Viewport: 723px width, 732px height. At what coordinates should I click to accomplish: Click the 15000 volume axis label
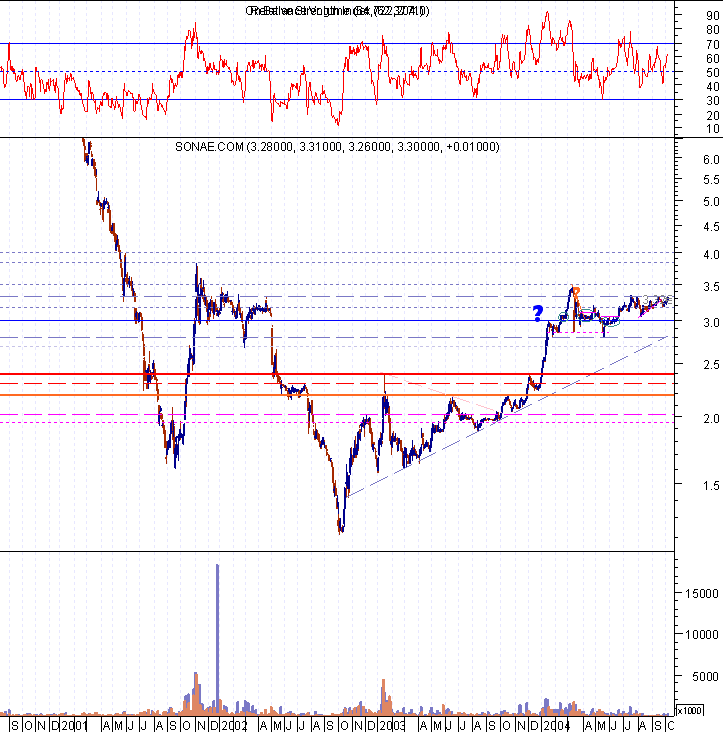coord(702,593)
